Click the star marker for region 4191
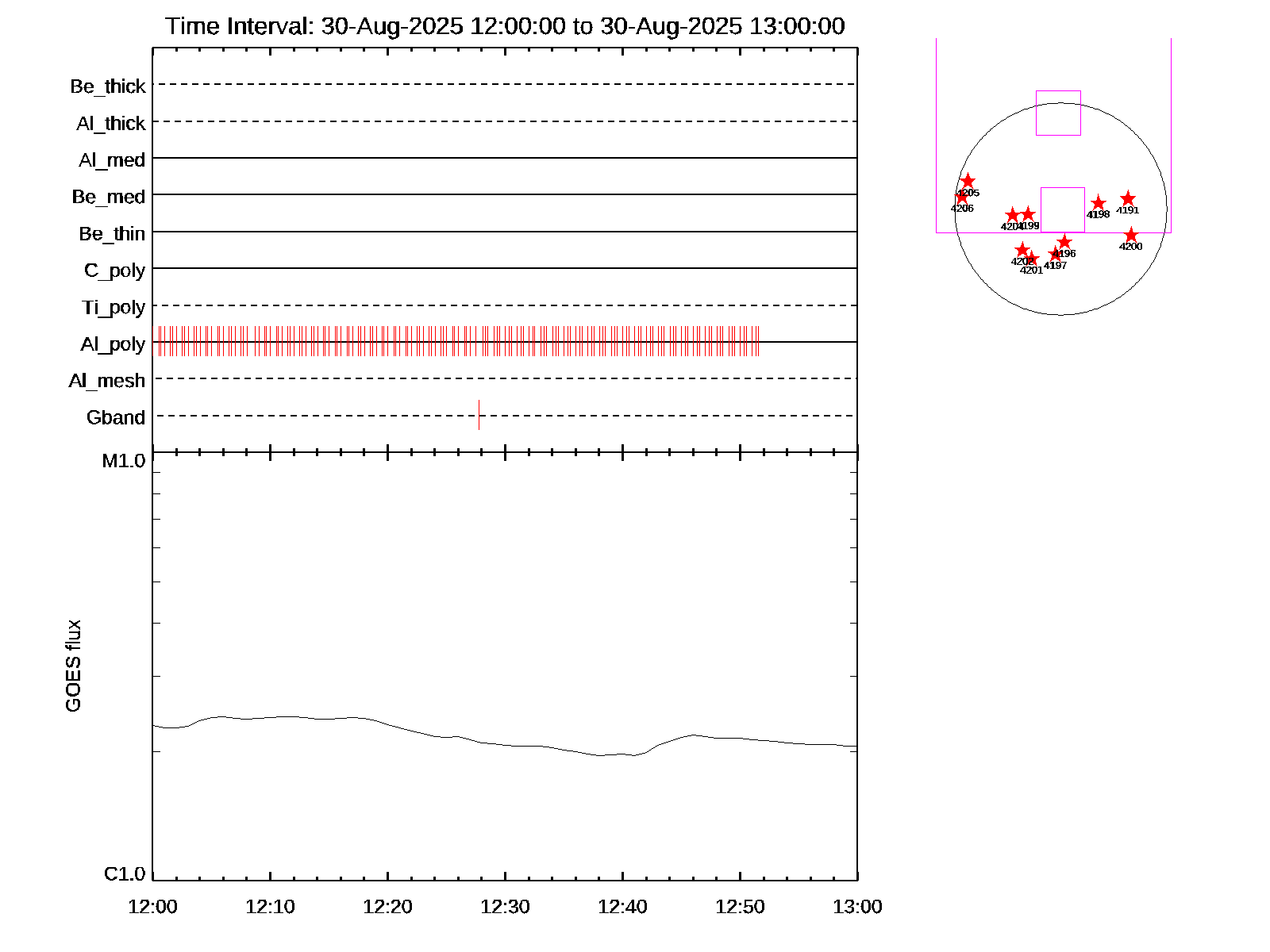 tap(1127, 199)
